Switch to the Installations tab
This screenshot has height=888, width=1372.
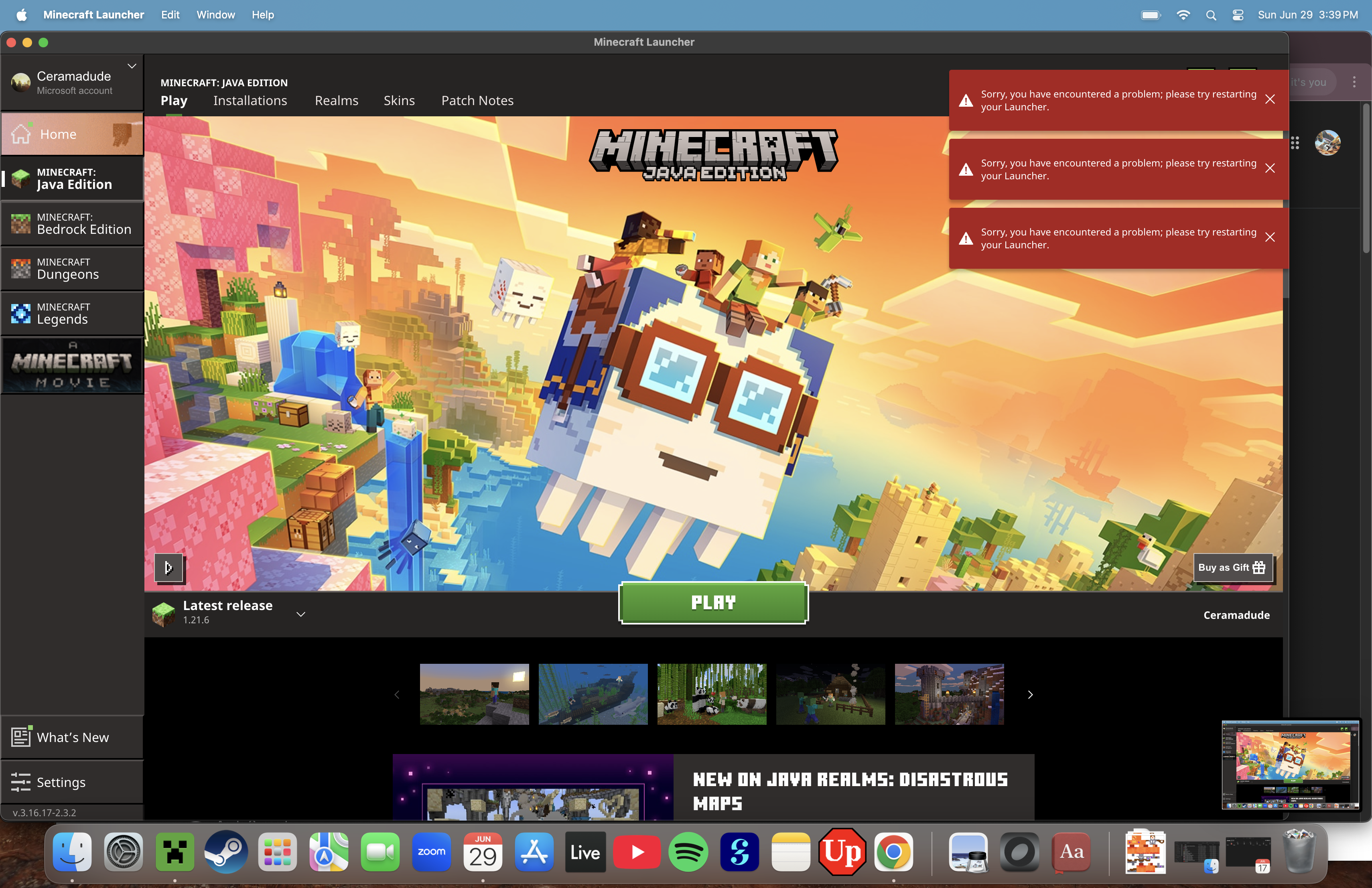[250, 101]
